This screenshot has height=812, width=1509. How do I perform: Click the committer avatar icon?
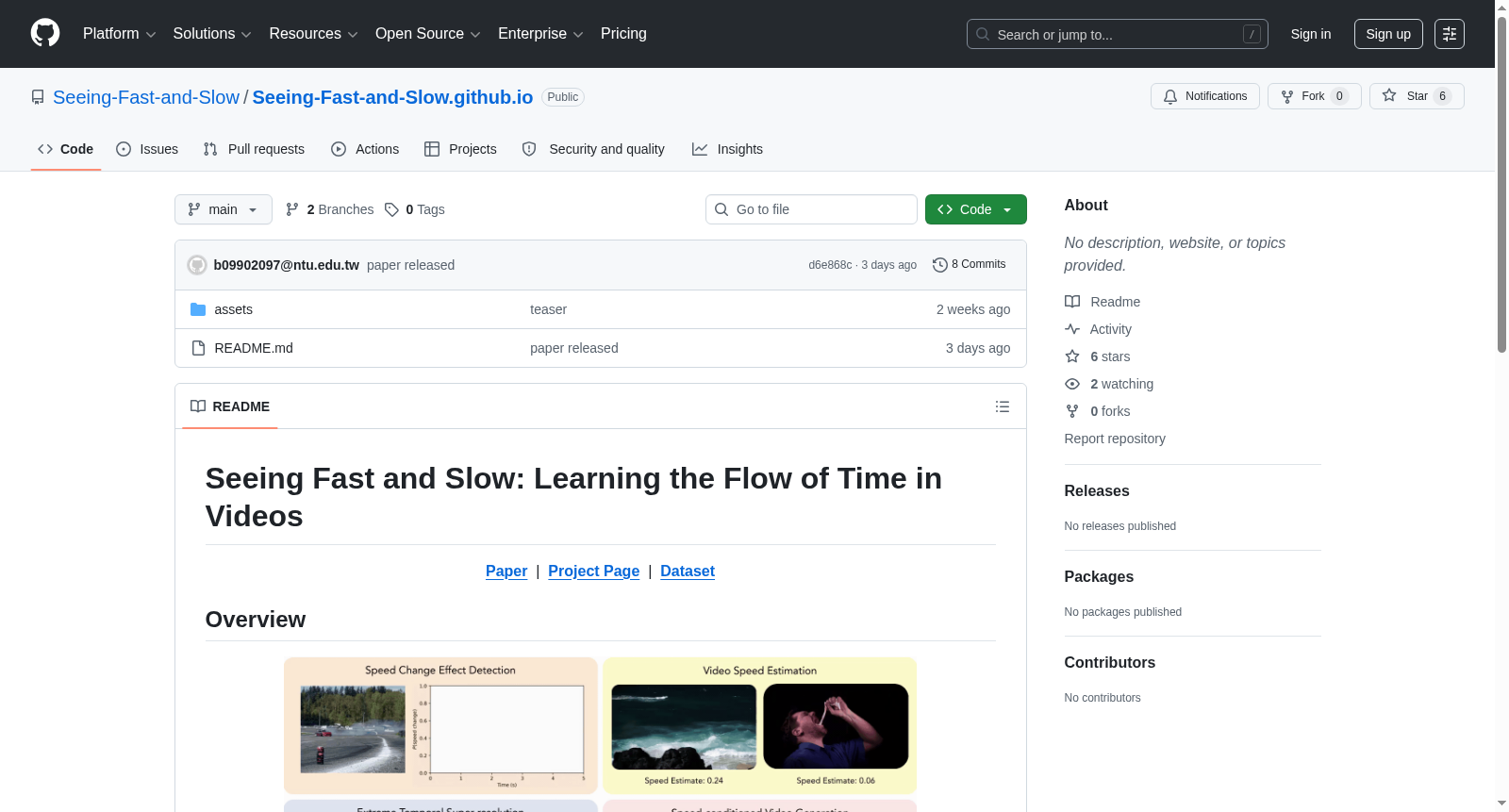(197, 265)
